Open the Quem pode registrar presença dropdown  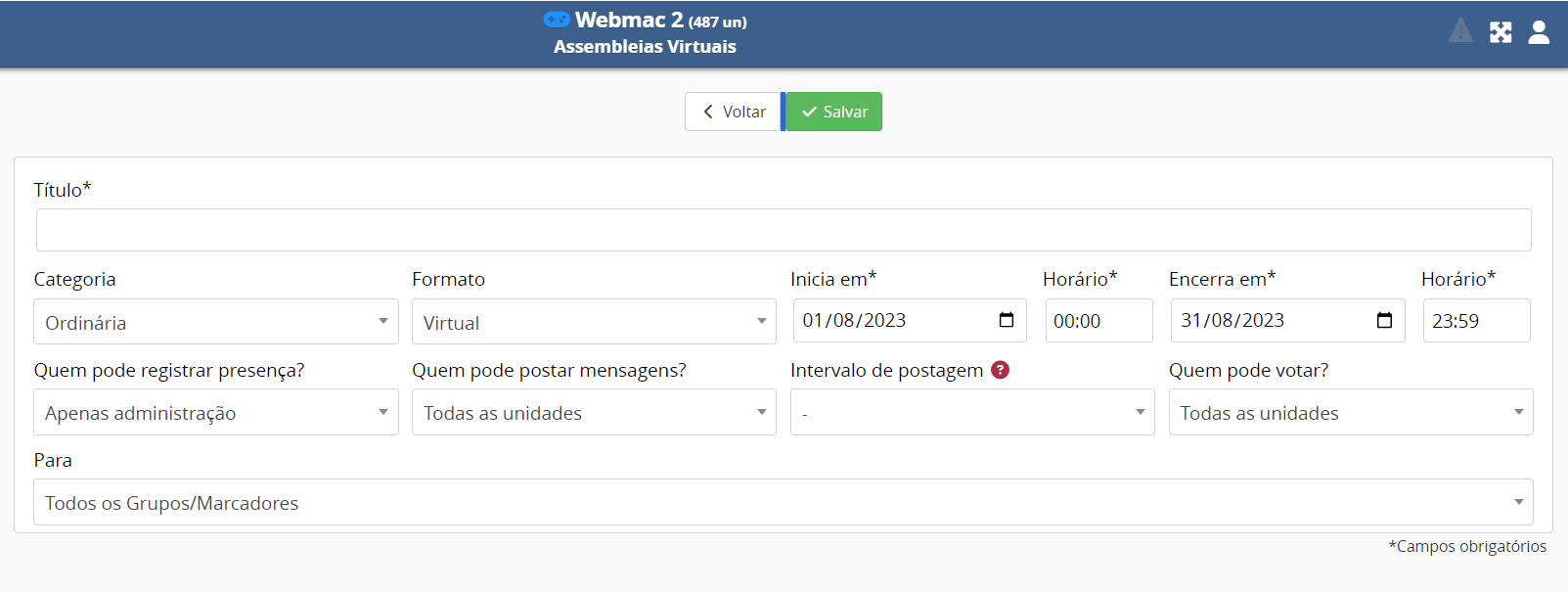click(215, 412)
